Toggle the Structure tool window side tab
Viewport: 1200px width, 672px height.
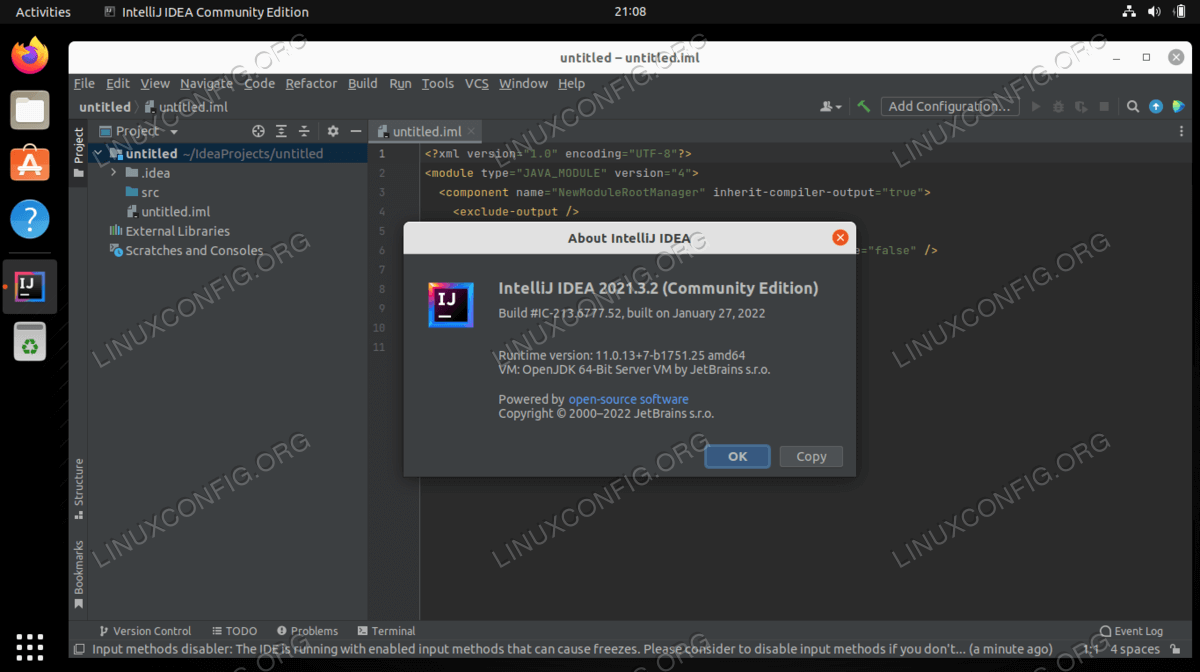(78, 489)
